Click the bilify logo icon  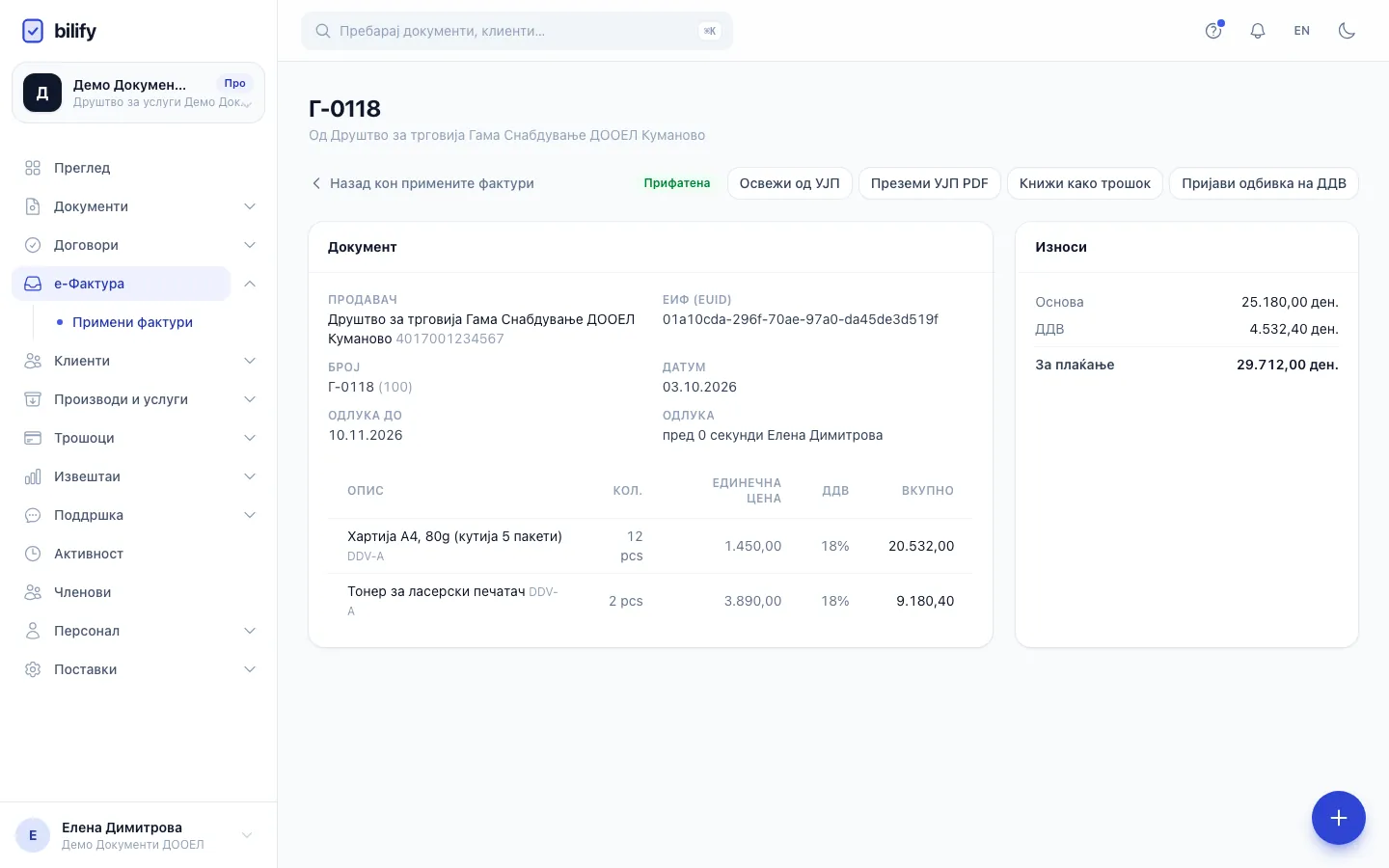click(x=33, y=31)
